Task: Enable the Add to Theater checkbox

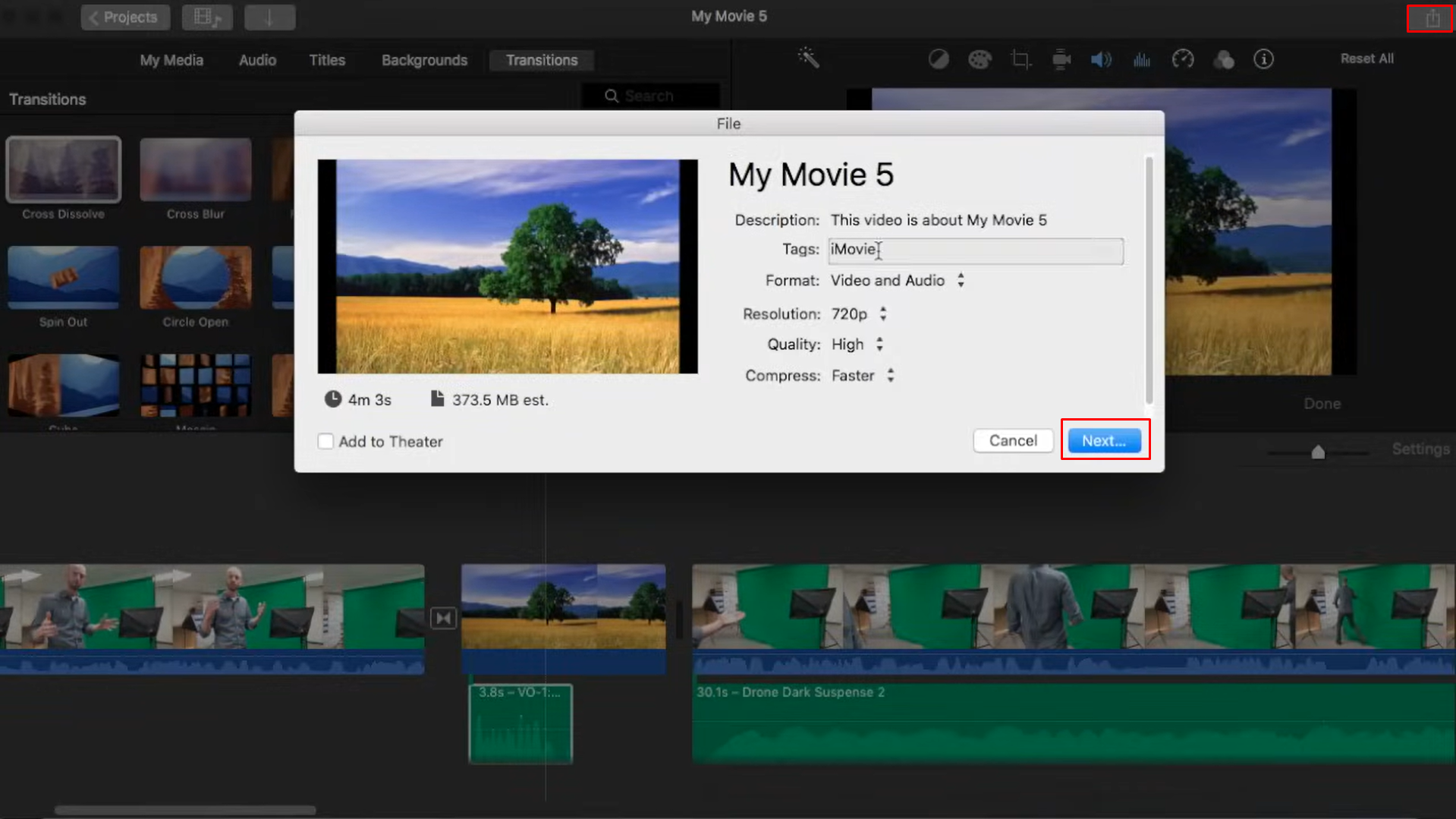Action: click(325, 441)
